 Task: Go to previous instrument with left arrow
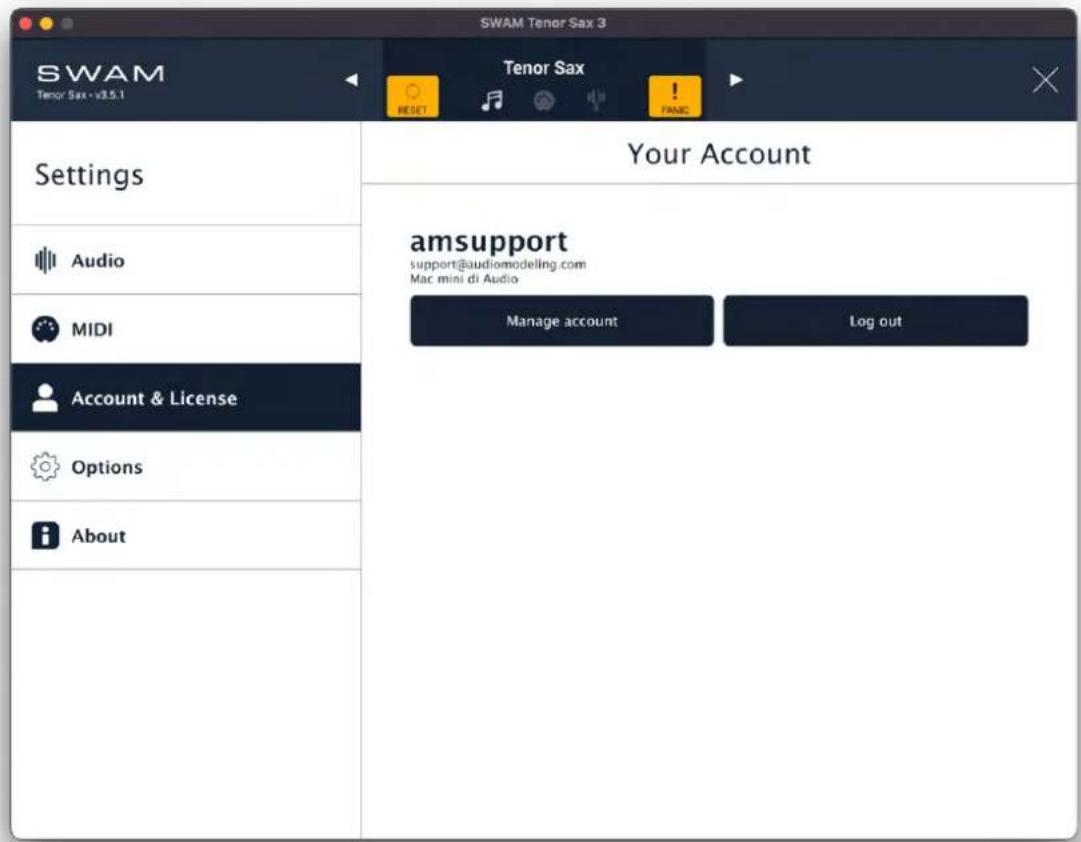point(352,79)
